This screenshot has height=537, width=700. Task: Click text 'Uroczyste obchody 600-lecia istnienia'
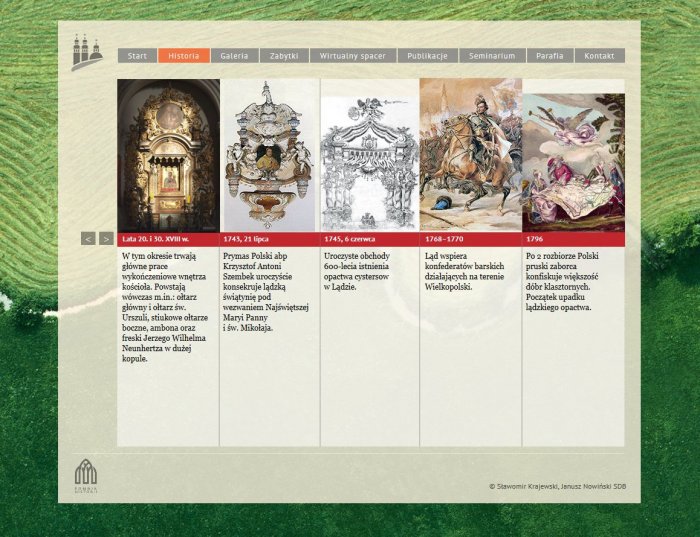click(x=357, y=261)
